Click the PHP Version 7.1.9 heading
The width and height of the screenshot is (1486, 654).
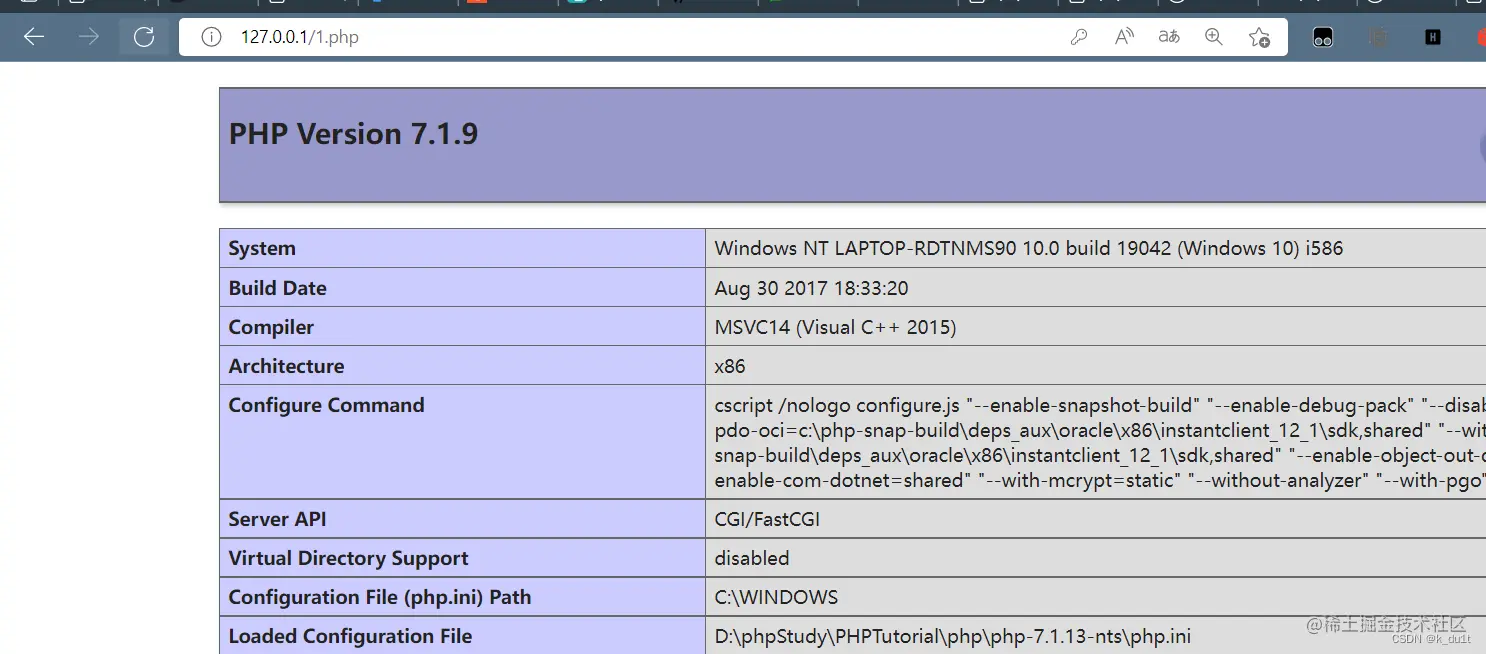pyautogui.click(x=353, y=134)
